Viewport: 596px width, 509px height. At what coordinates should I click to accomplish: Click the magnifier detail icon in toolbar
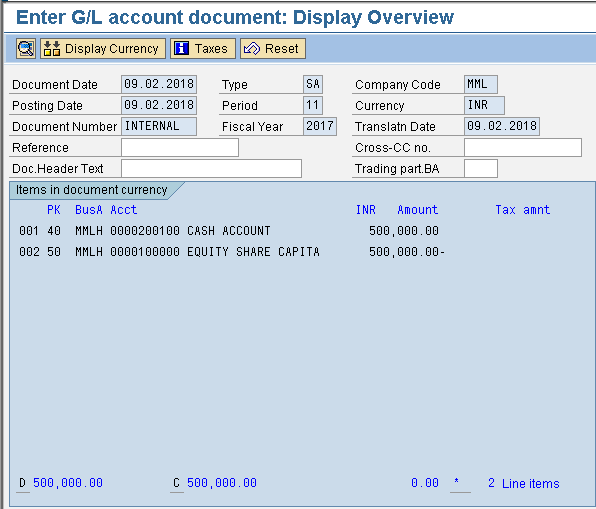tap(26, 49)
